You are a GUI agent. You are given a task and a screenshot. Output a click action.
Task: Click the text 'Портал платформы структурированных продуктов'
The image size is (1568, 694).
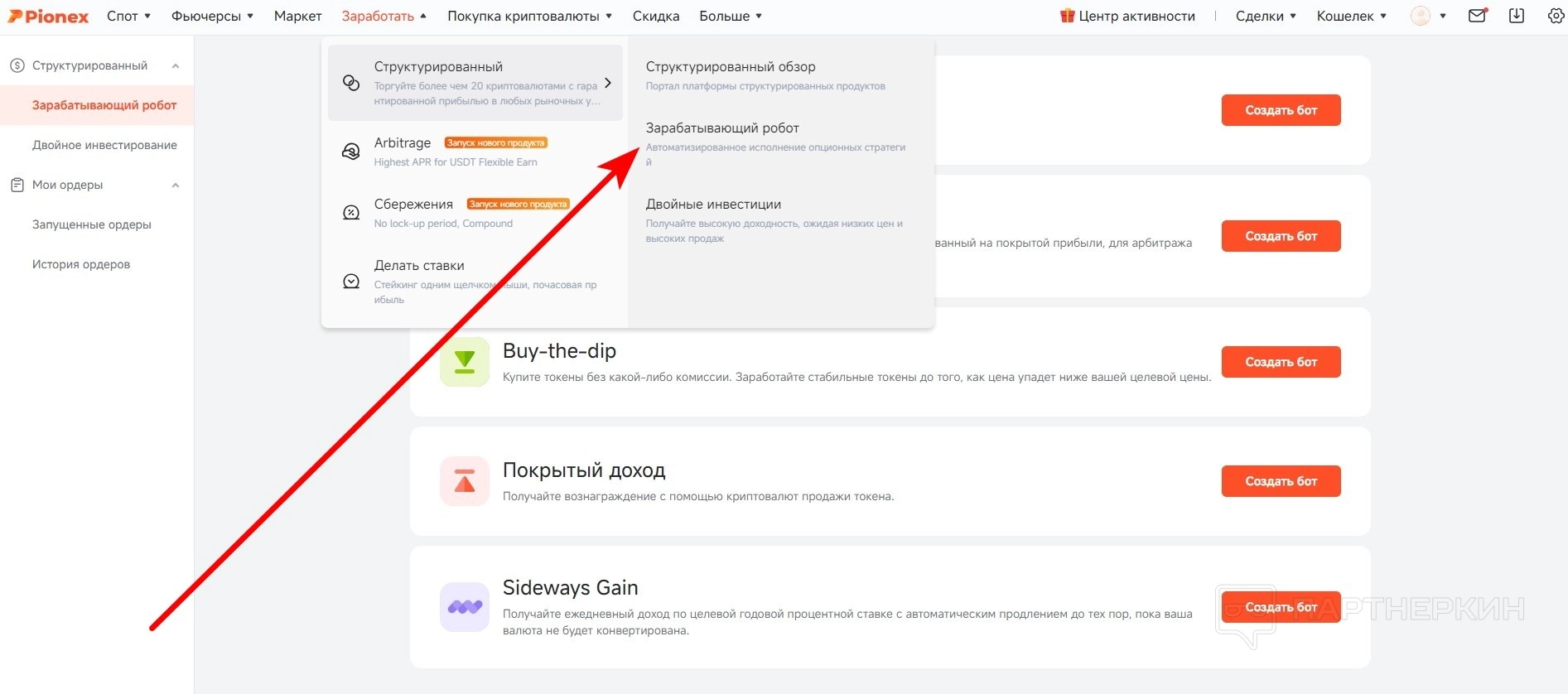pos(765,86)
